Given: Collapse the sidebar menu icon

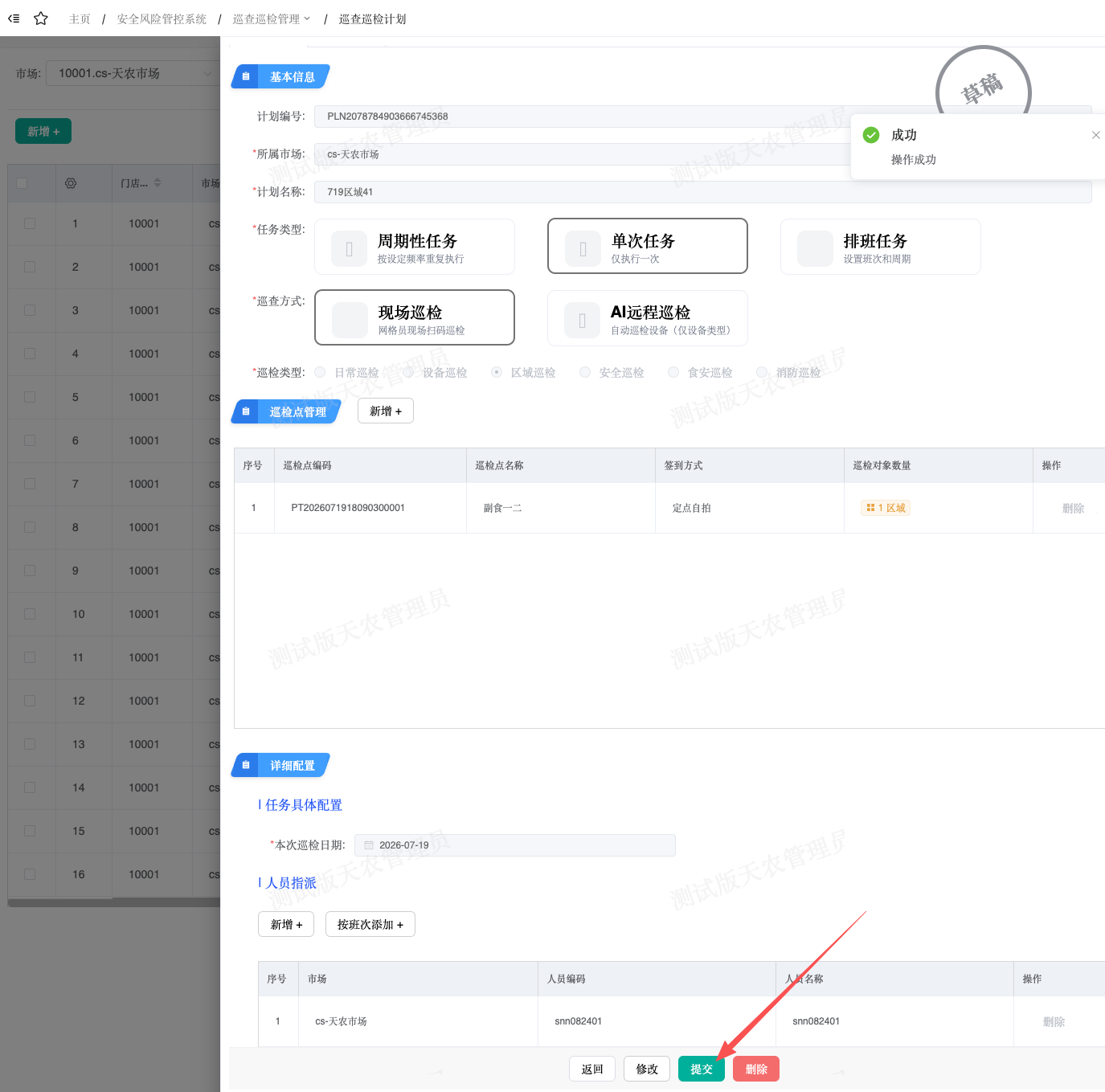Looking at the screenshot, I should click(x=14, y=18).
